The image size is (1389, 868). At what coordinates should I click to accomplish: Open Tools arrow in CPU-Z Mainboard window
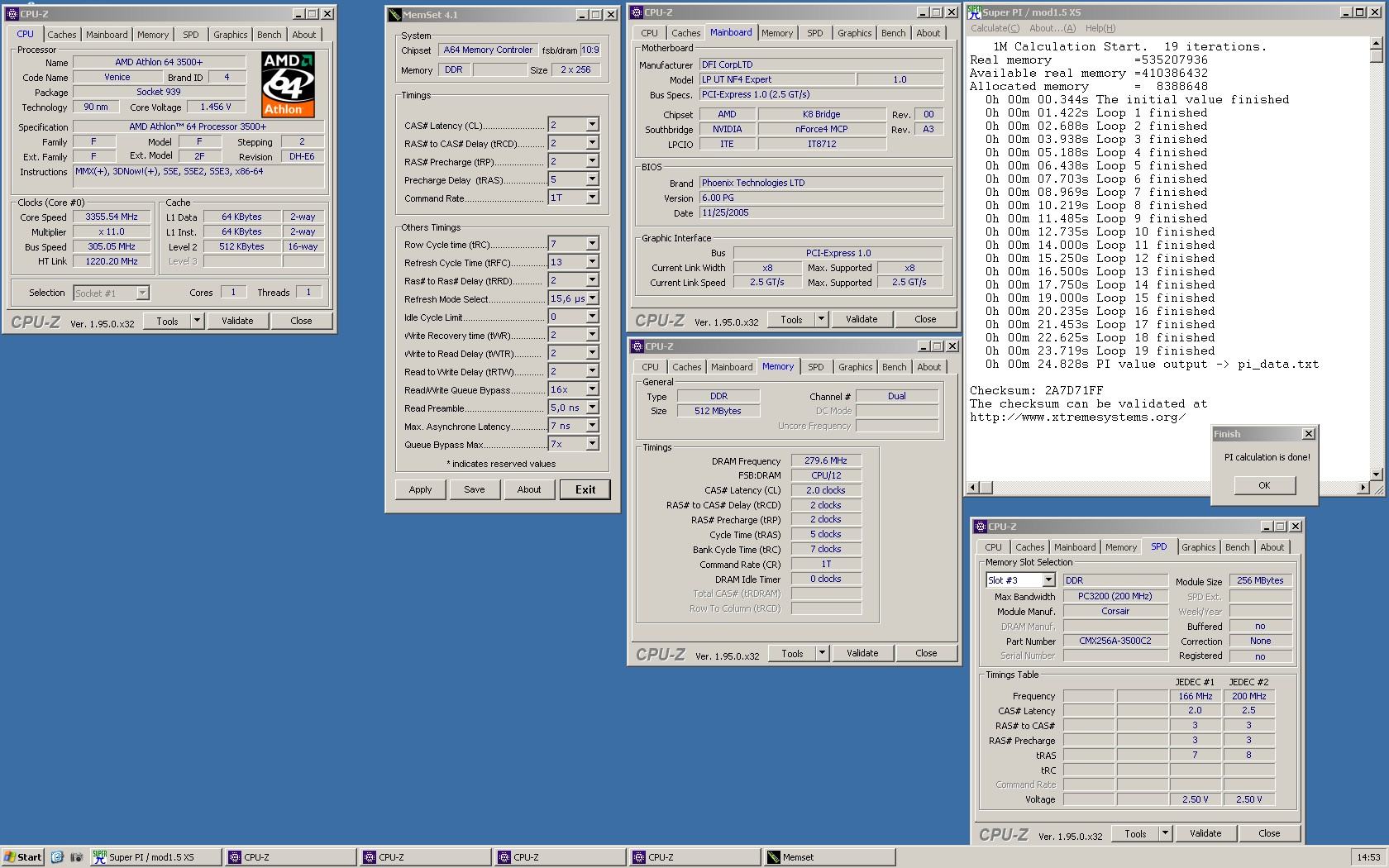click(x=821, y=319)
